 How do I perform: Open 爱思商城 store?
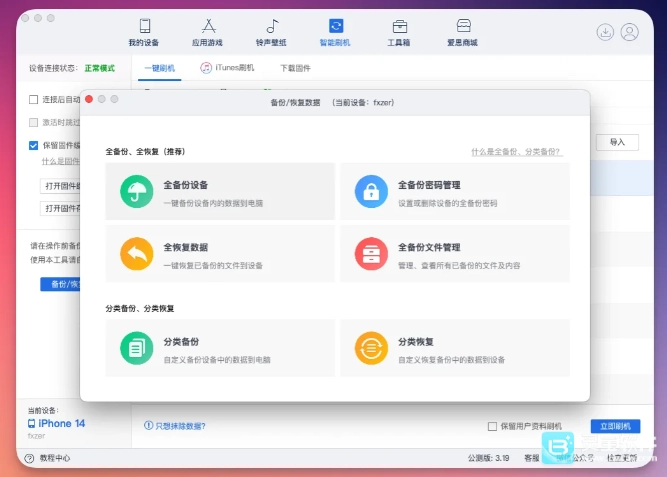(x=463, y=32)
